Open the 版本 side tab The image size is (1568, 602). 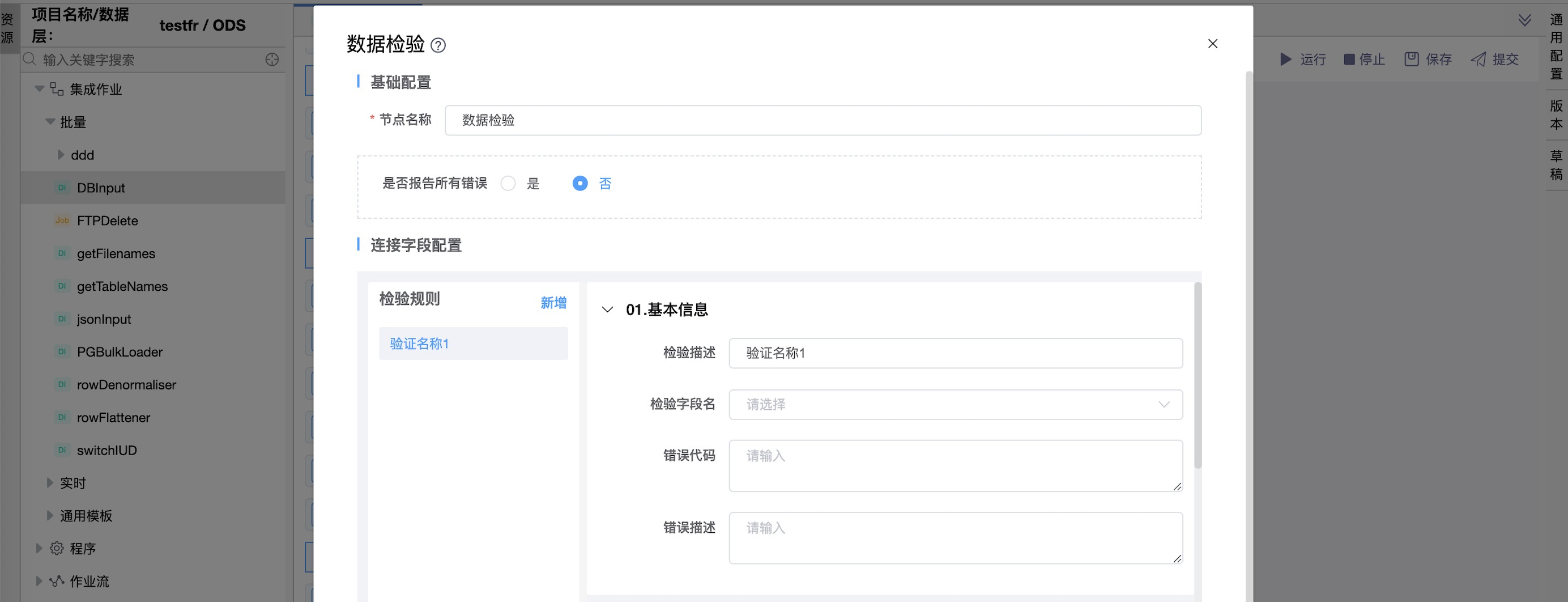click(x=1556, y=115)
